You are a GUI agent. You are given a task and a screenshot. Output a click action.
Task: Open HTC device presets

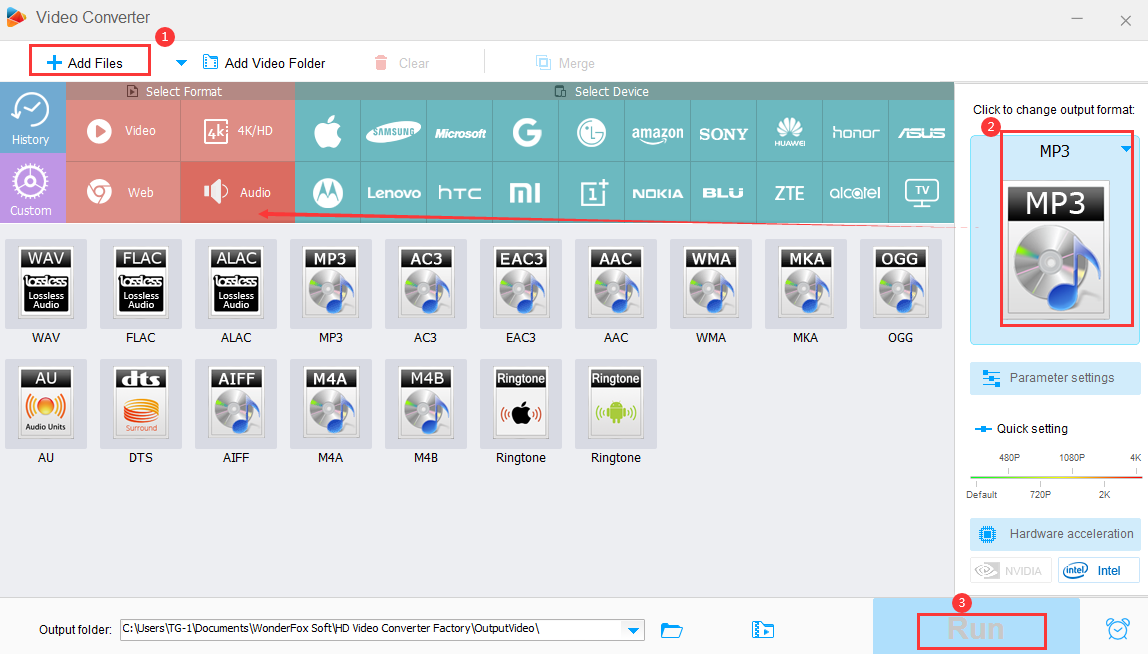pos(460,193)
